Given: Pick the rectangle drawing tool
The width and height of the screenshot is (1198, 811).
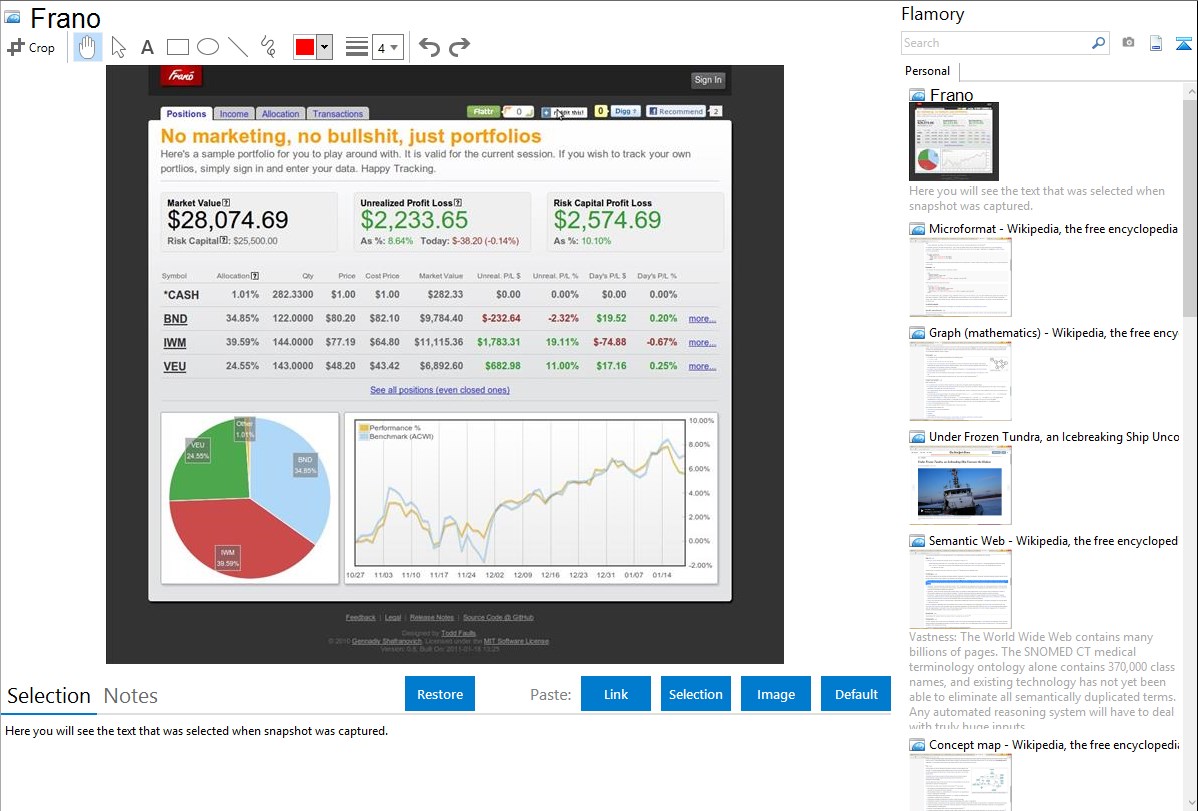Looking at the screenshot, I should pos(177,47).
